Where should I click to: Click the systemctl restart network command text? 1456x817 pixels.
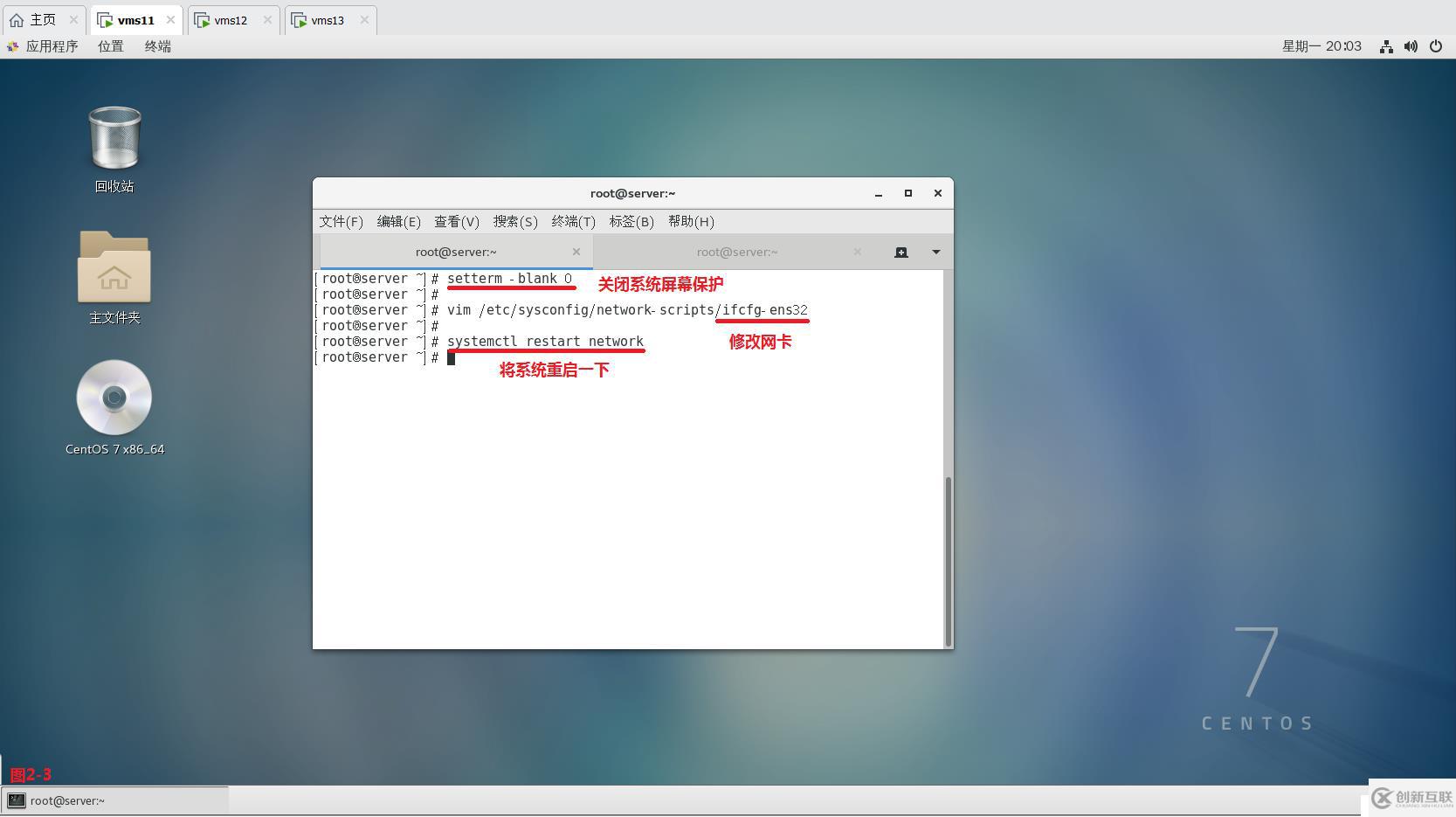tap(545, 342)
